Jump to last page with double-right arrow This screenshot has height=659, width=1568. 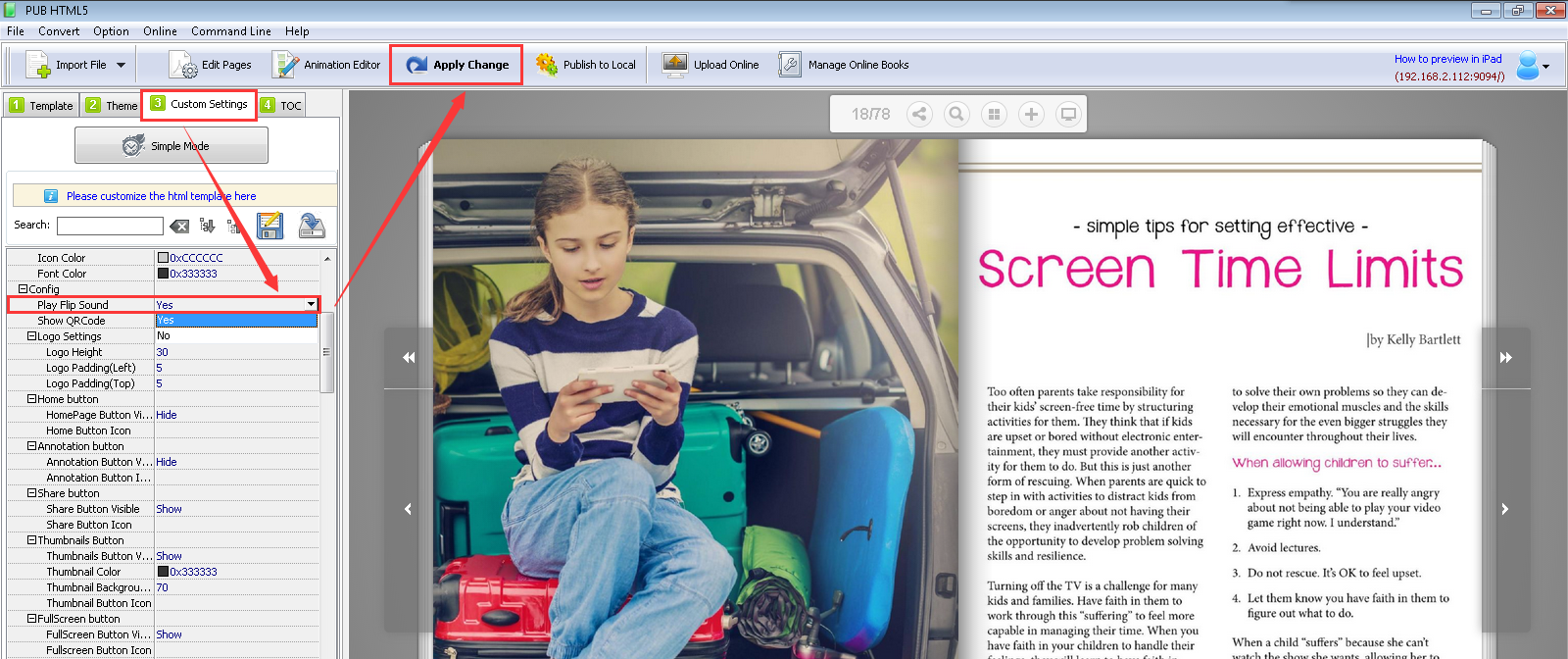click(1505, 357)
